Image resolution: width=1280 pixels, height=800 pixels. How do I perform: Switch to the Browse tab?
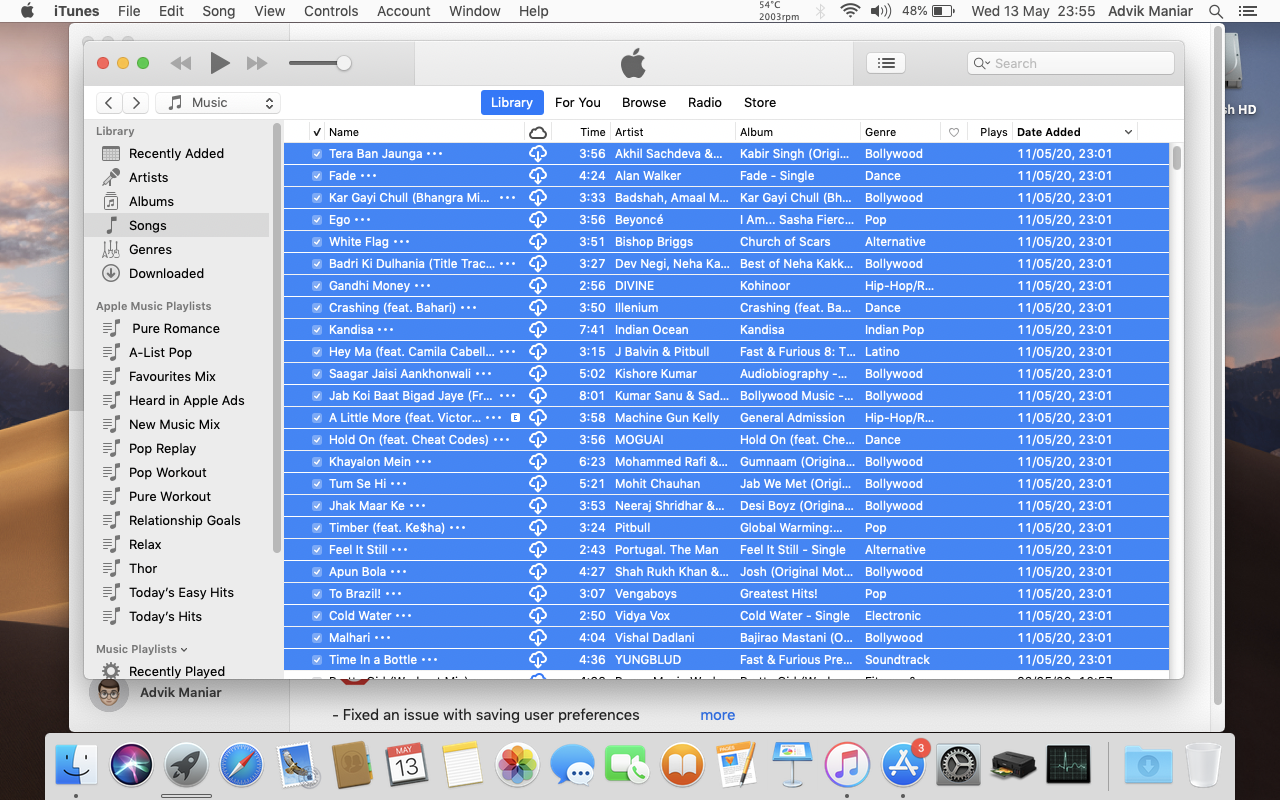(644, 103)
